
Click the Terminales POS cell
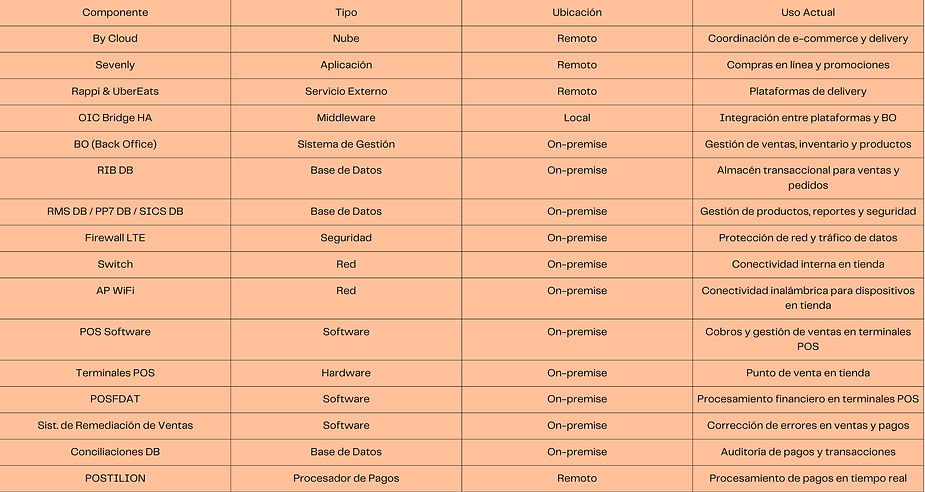(x=115, y=373)
